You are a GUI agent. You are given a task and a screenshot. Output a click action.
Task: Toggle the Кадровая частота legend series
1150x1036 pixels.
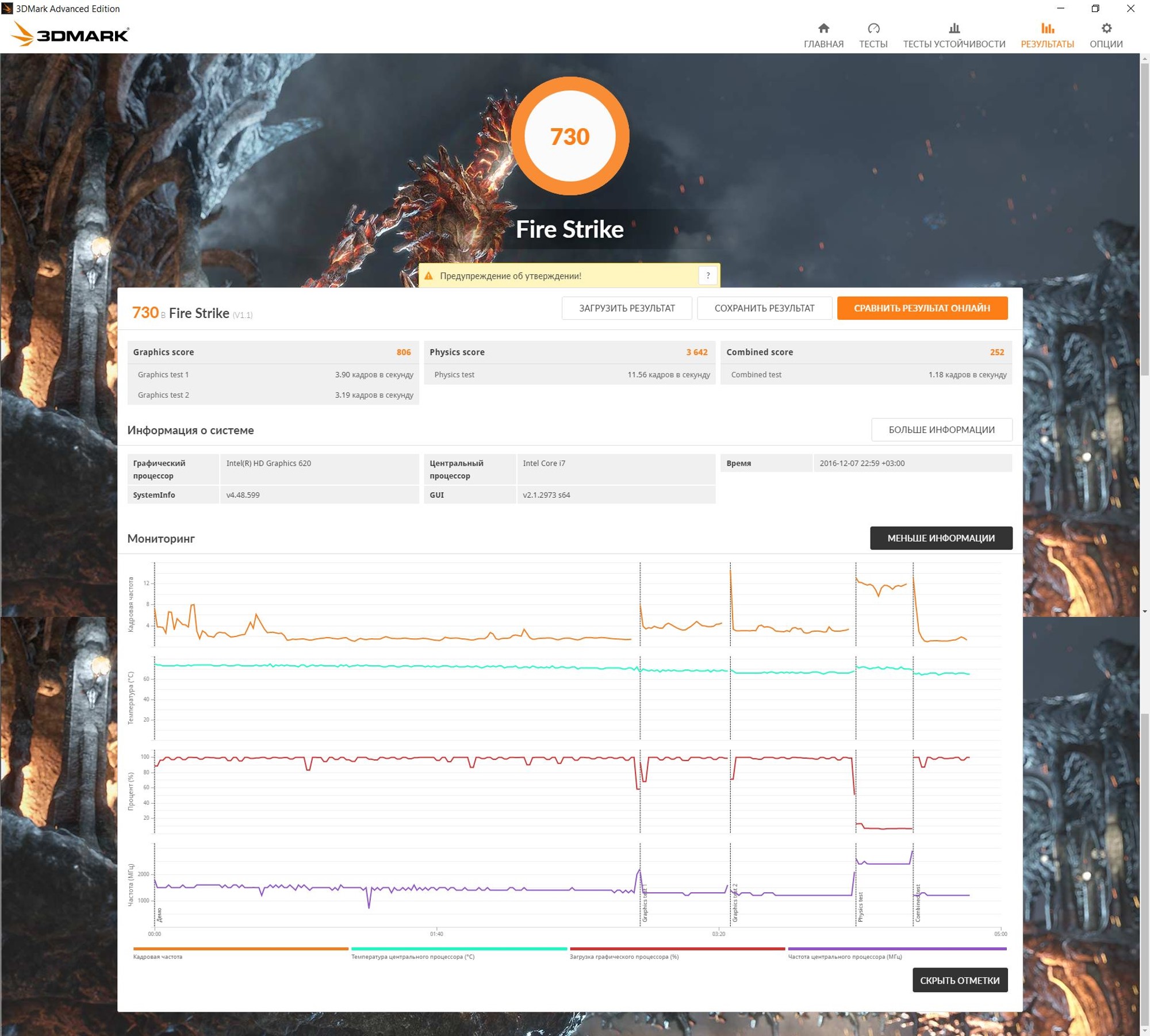coord(240,953)
